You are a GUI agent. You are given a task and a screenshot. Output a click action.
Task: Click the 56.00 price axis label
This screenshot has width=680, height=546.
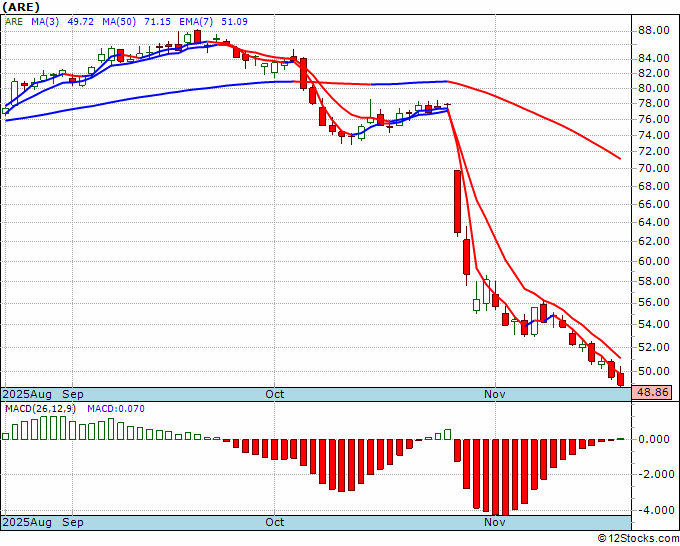654,302
